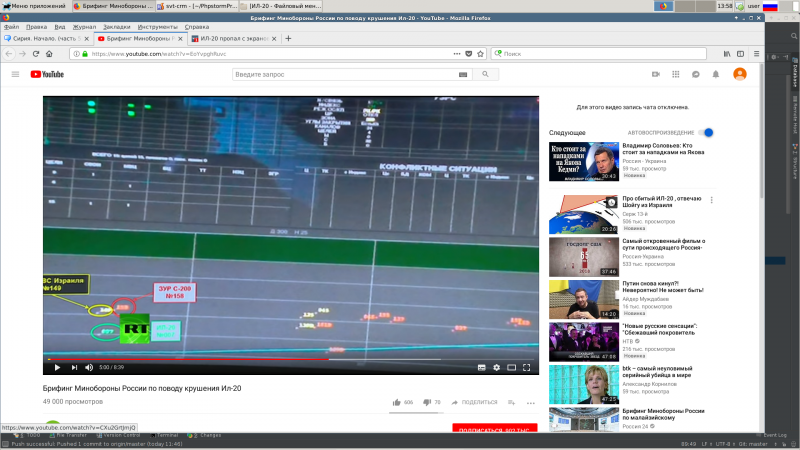Open a new browser tab
Image resolution: width=800 pixels, height=450 pixels.
tap(288, 39)
